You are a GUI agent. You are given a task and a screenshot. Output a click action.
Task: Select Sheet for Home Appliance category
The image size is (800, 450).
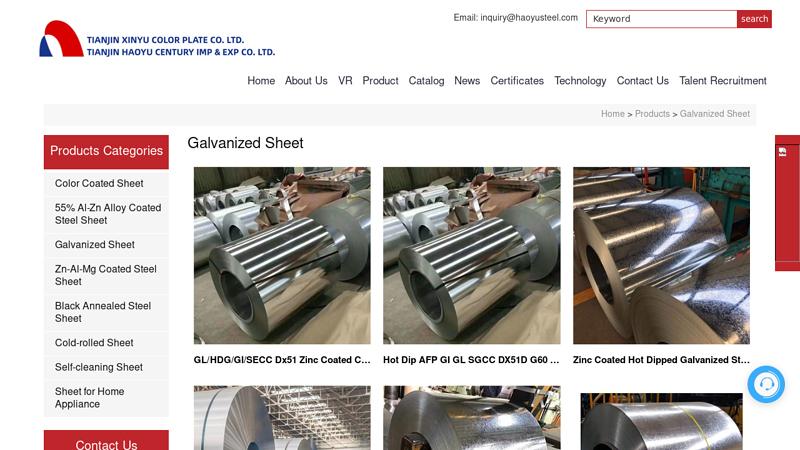(106, 398)
